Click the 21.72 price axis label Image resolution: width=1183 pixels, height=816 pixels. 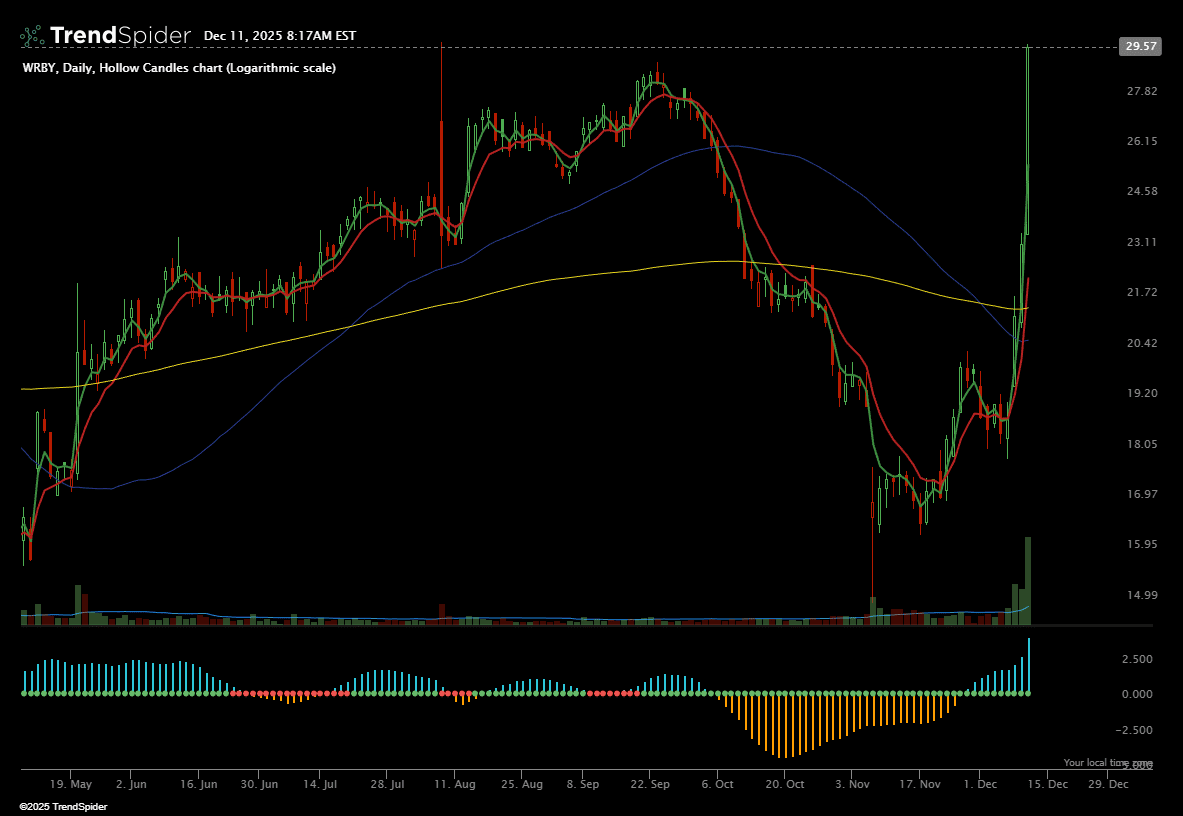pyautogui.click(x=1141, y=292)
